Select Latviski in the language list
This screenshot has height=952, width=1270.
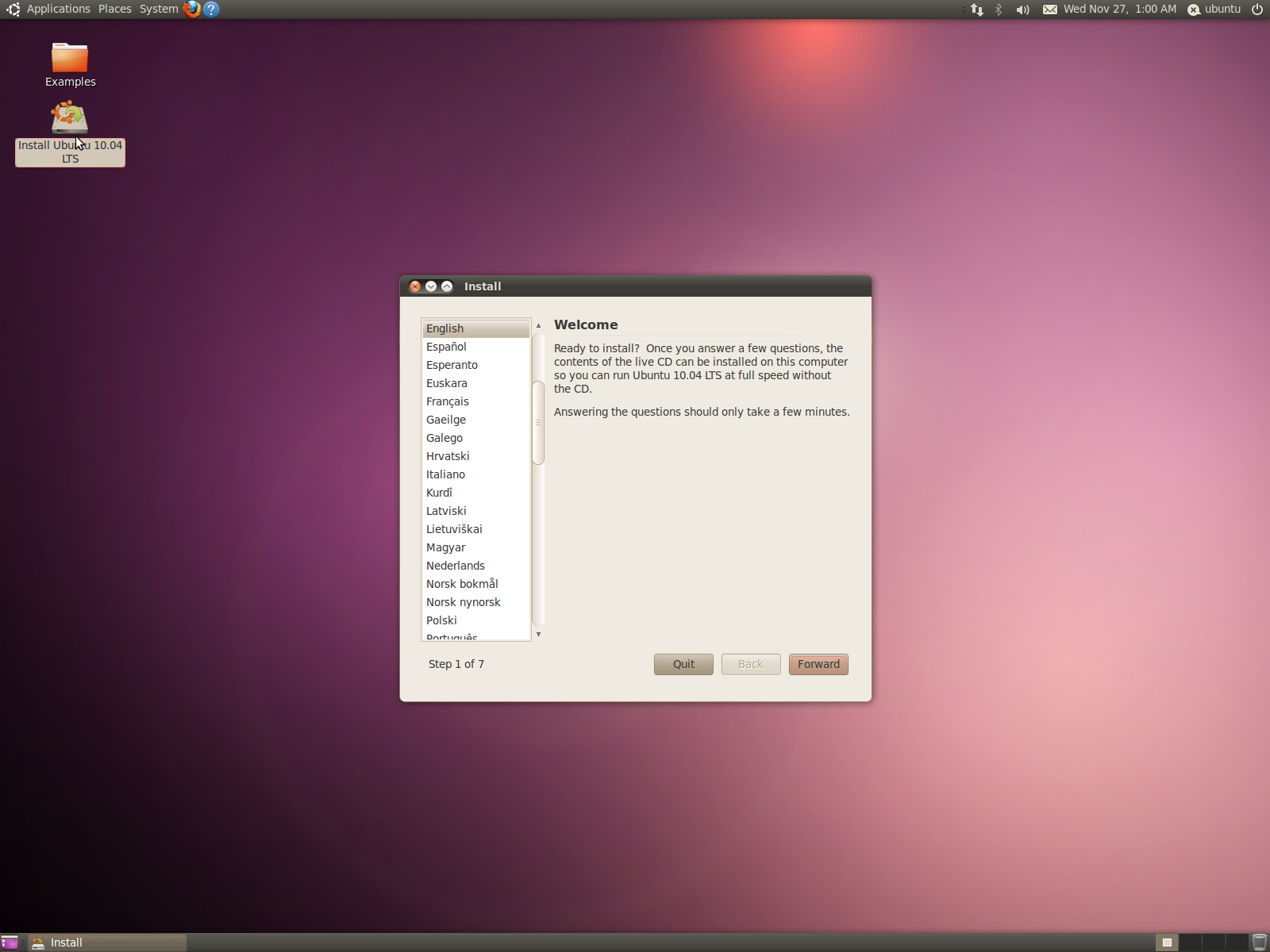pos(475,511)
